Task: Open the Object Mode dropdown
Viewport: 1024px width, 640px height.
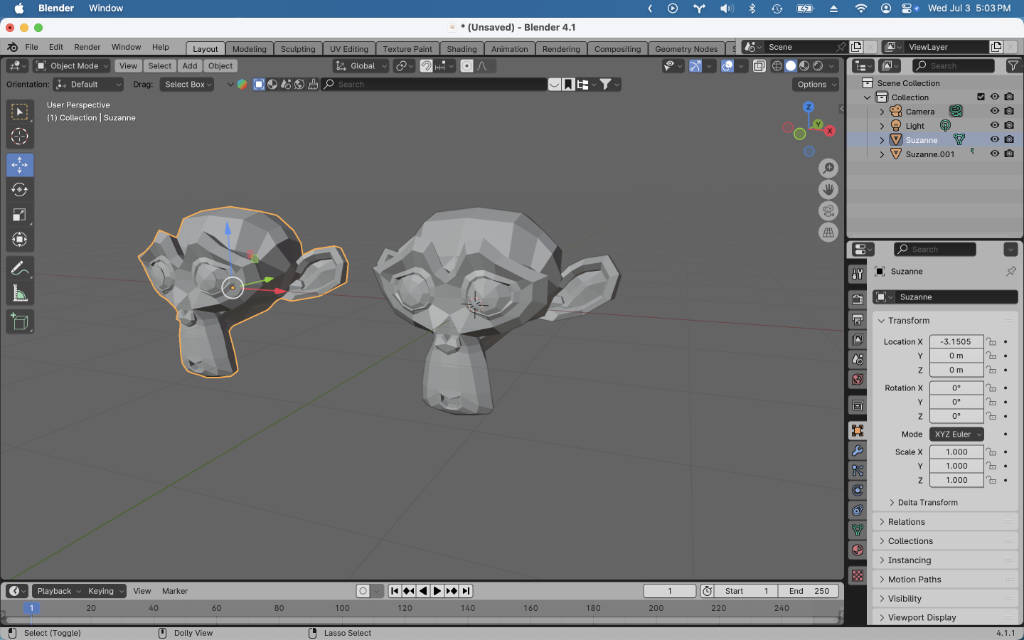Action: pyautogui.click(x=72, y=66)
